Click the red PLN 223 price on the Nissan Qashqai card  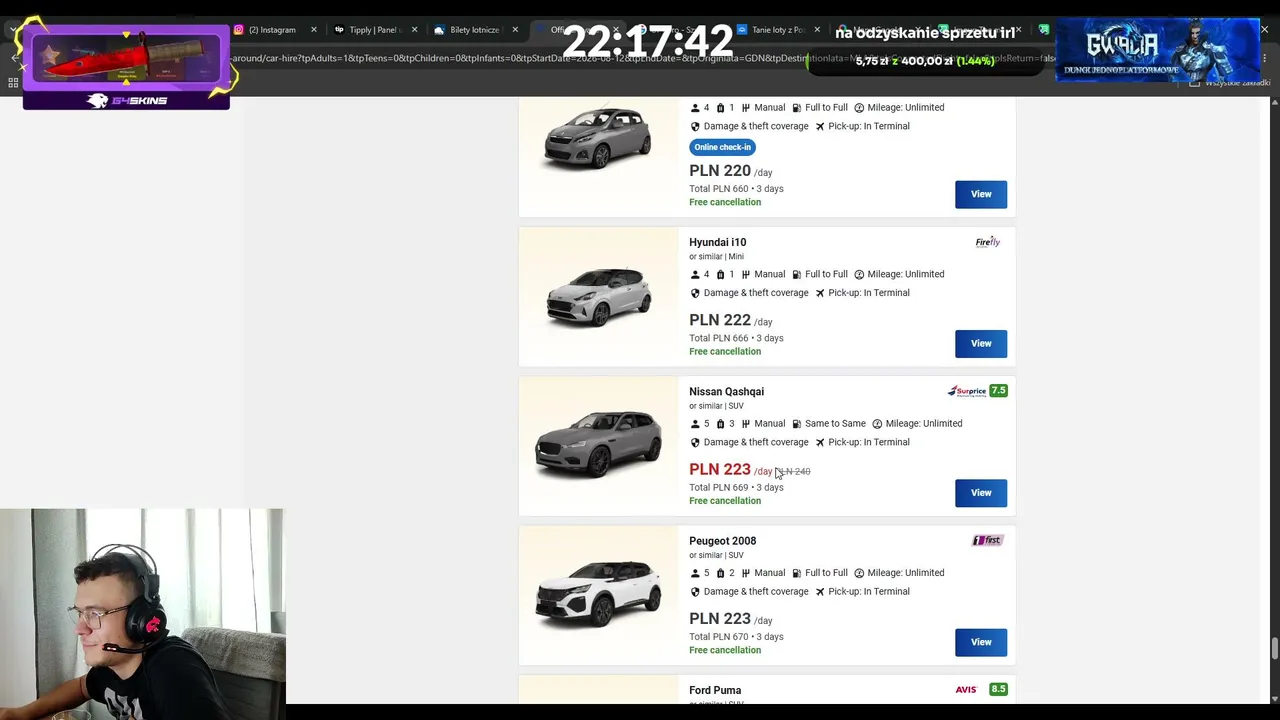tap(719, 469)
